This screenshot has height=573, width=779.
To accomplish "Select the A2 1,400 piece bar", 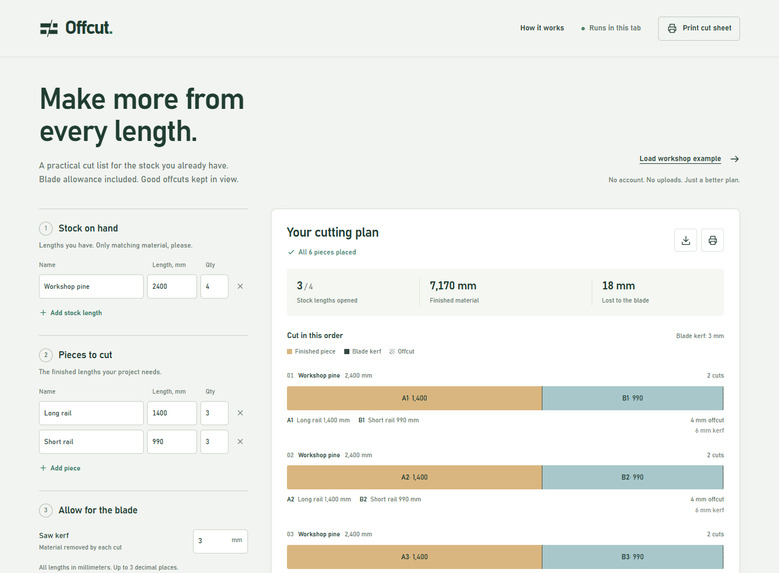I will [414, 477].
